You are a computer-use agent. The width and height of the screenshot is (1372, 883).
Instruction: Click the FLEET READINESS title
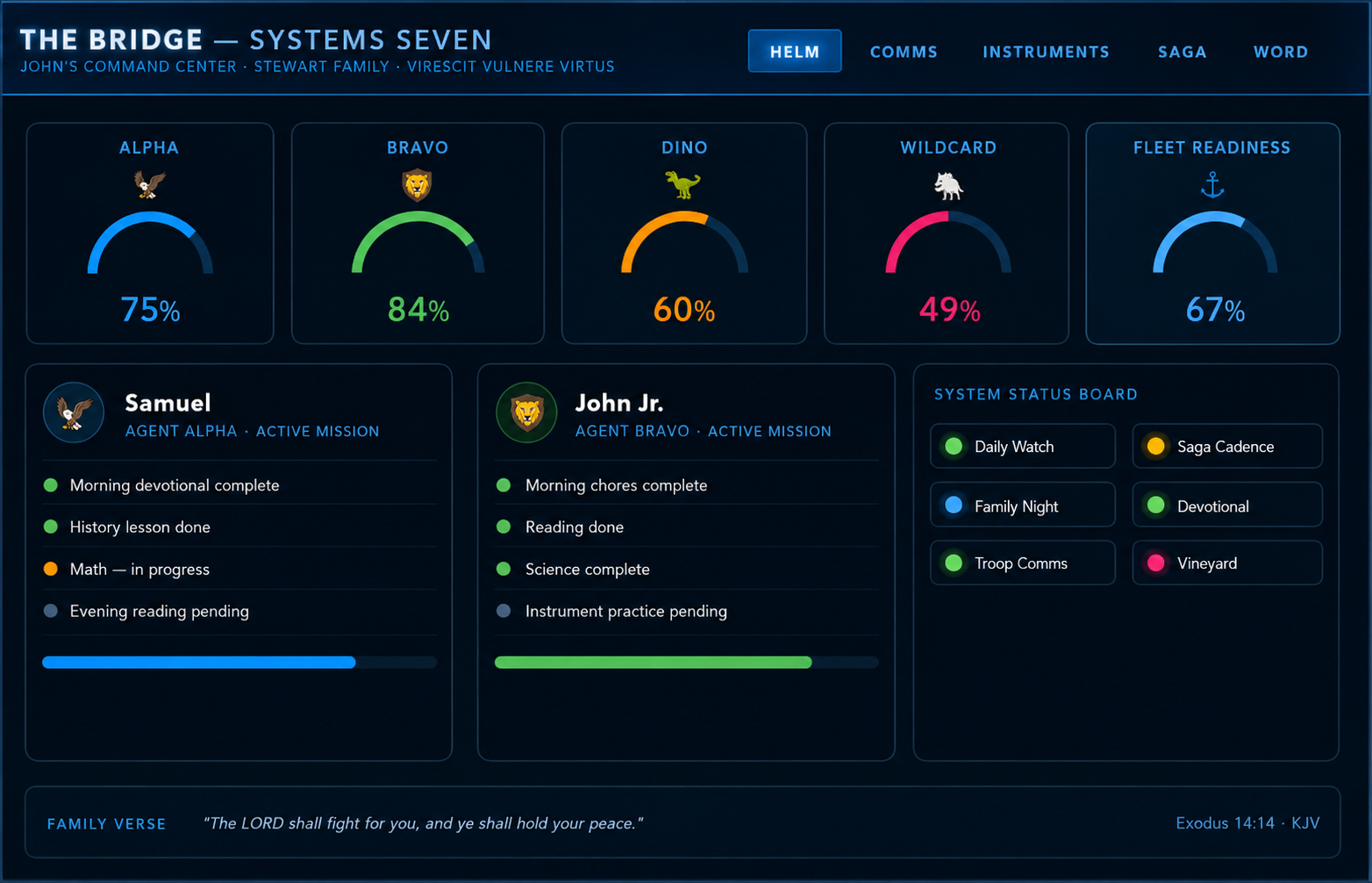pyautogui.click(x=1212, y=147)
